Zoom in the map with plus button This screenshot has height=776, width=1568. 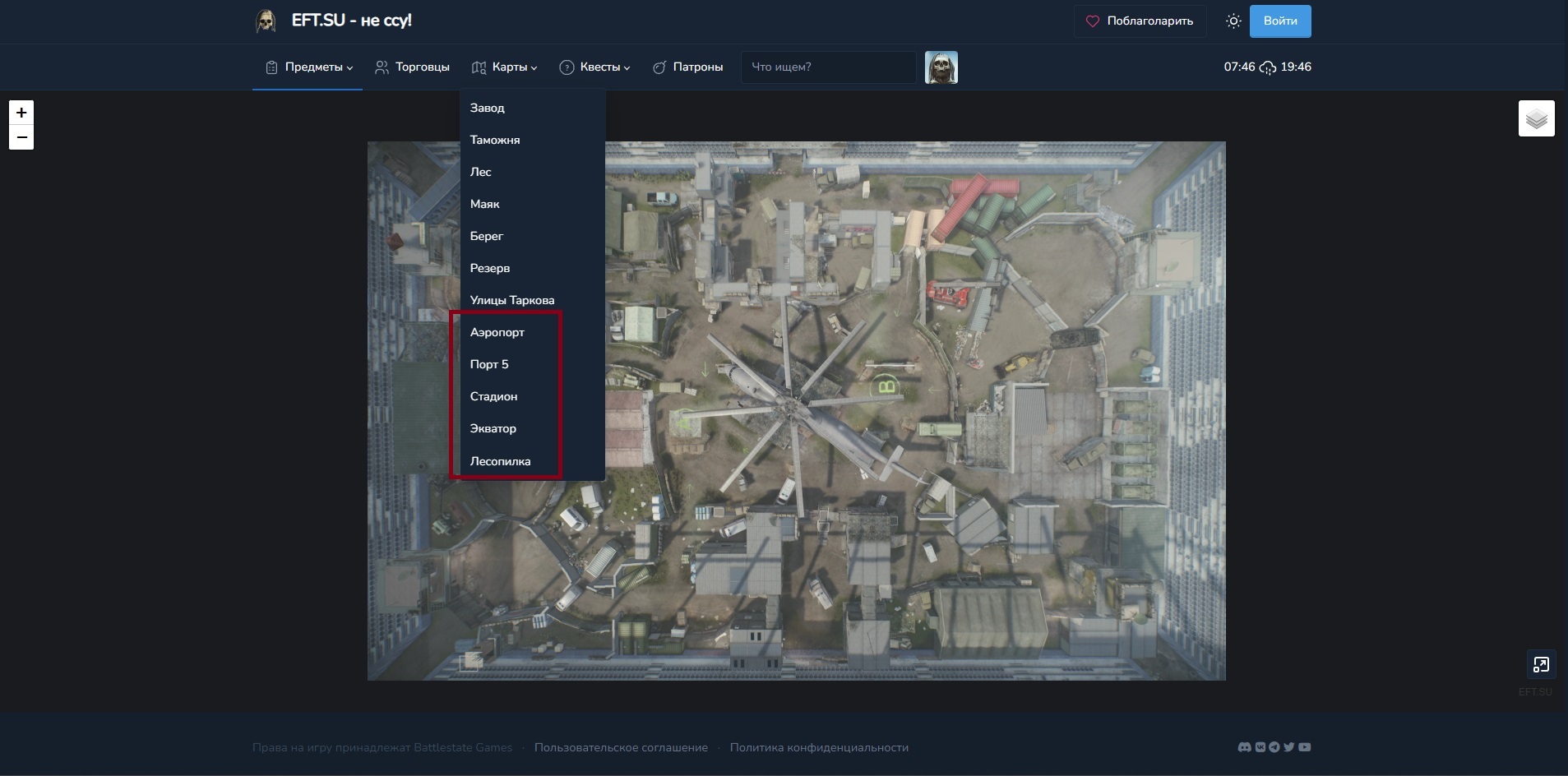tap(21, 113)
